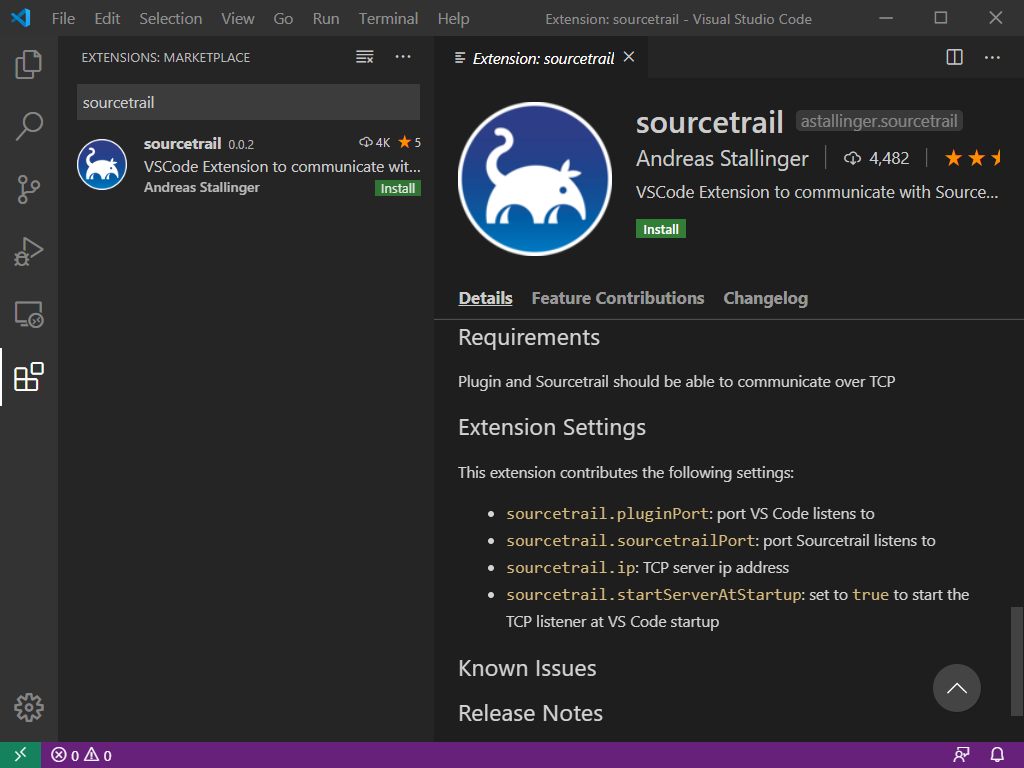Switch to the Feature Contributions tab
The height and width of the screenshot is (768, 1024).
(x=618, y=298)
